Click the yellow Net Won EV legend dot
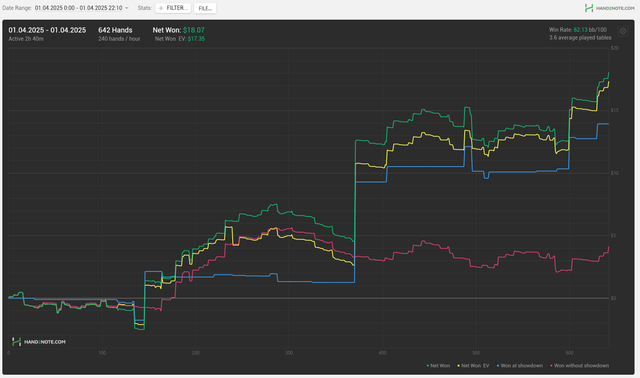 pos(459,366)
